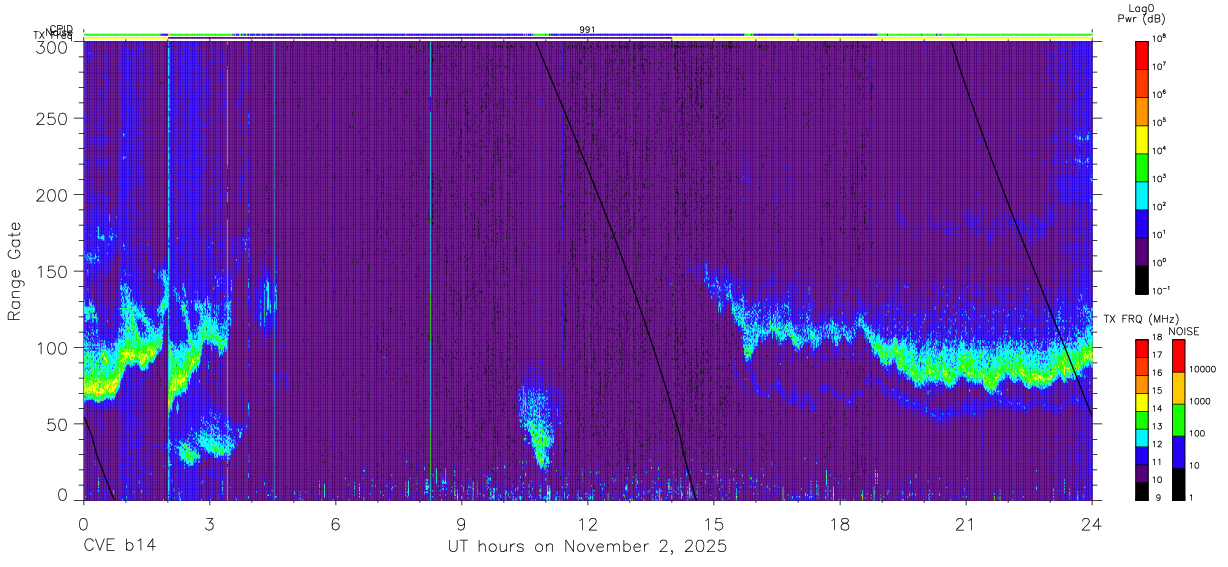The image size is (1228, 567).
Task: Select the yellow segment of the Lag0 Pwr colorbar
Action: tap(1142, 138)
